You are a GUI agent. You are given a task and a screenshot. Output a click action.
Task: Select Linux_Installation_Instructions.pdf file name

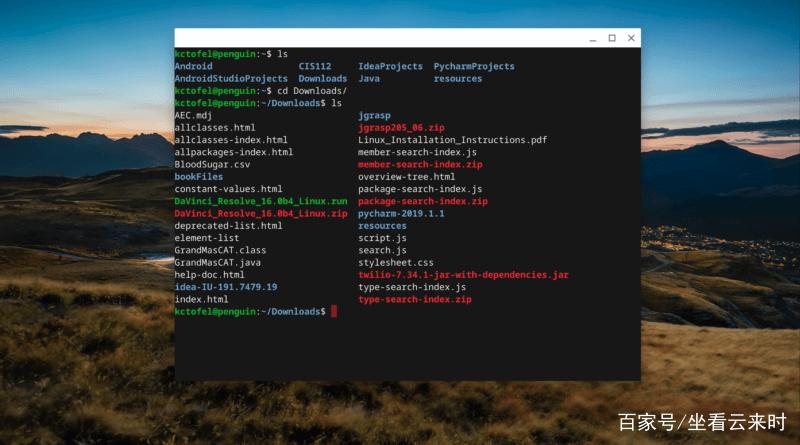(x=453, y=140)
